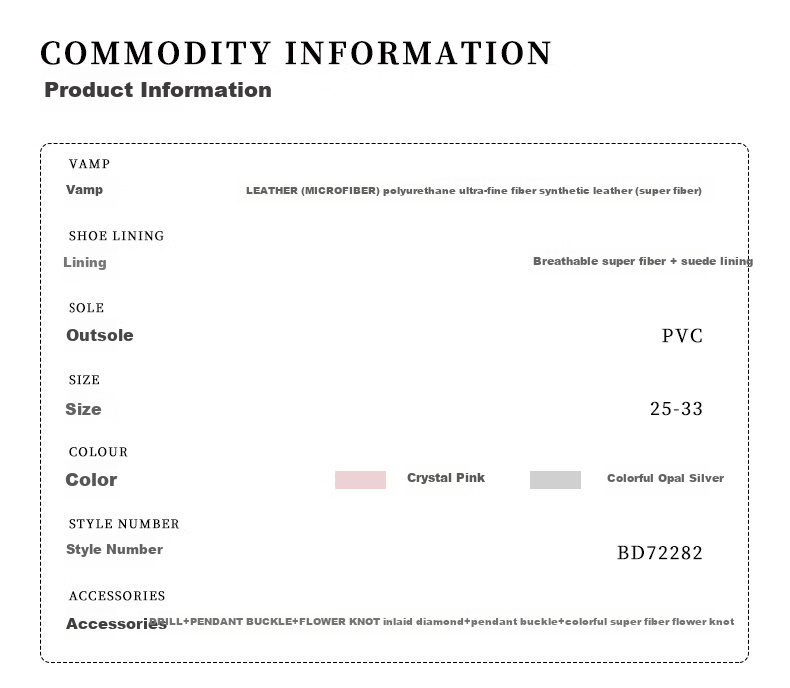Click the ACCESSORIES section title
This screenshot has height=688, width=790.
point(117,596)
